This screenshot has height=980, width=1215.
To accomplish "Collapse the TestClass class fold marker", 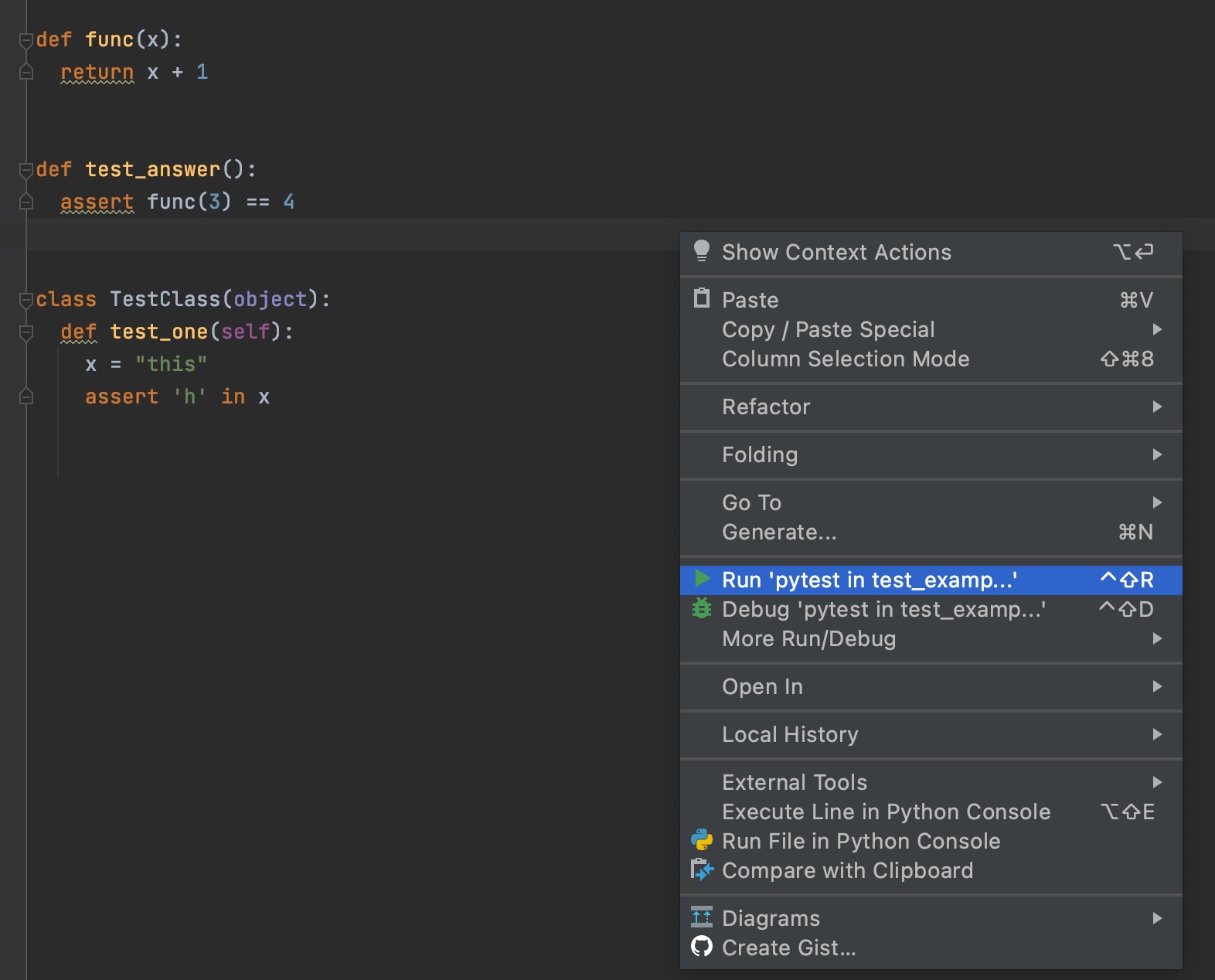I will 26,300.
